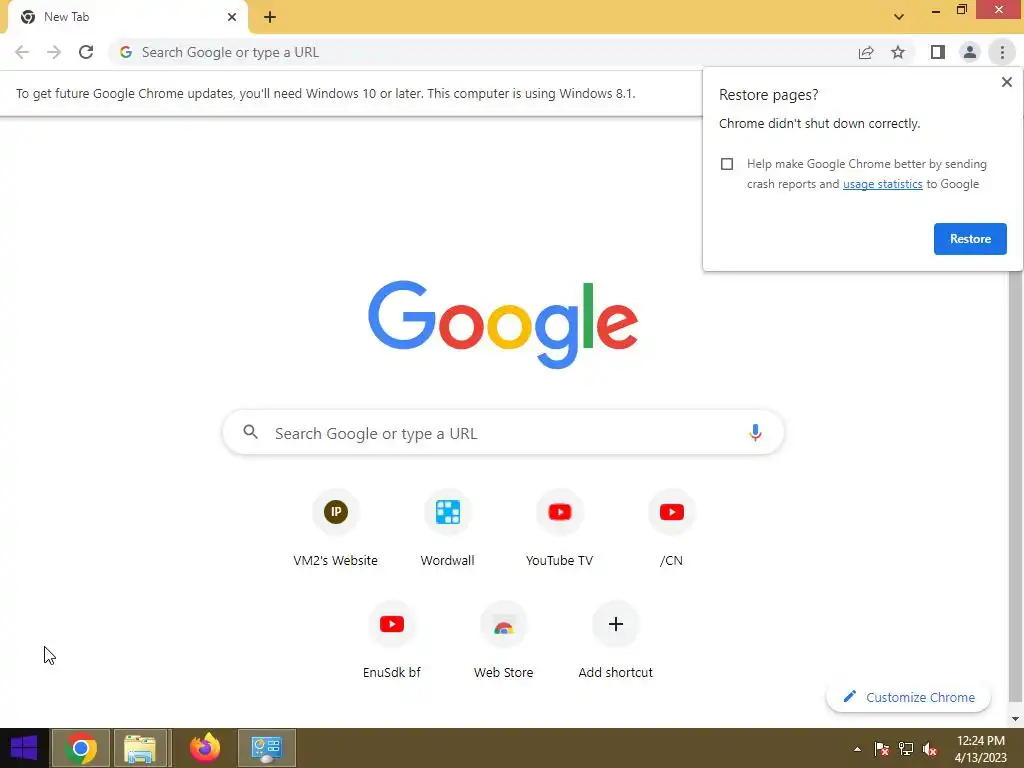Reload the page with the refresh icon
The width and height of the screenshot is (1024, 768).
pyautogui.click(x=86, y=52)
